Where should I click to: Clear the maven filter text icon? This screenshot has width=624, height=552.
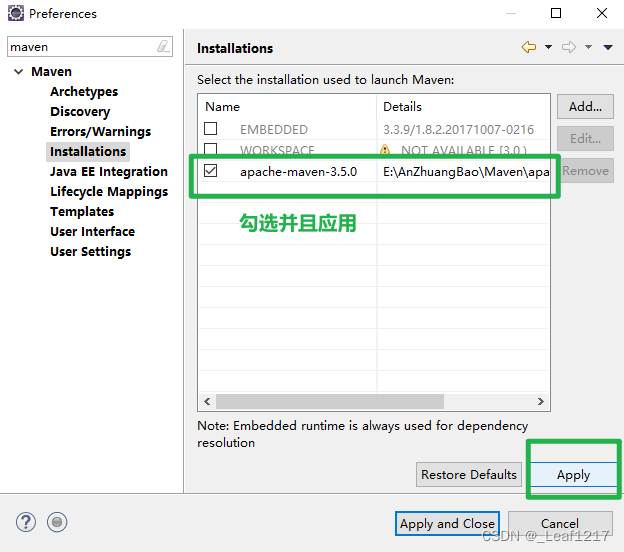point(163,47)
